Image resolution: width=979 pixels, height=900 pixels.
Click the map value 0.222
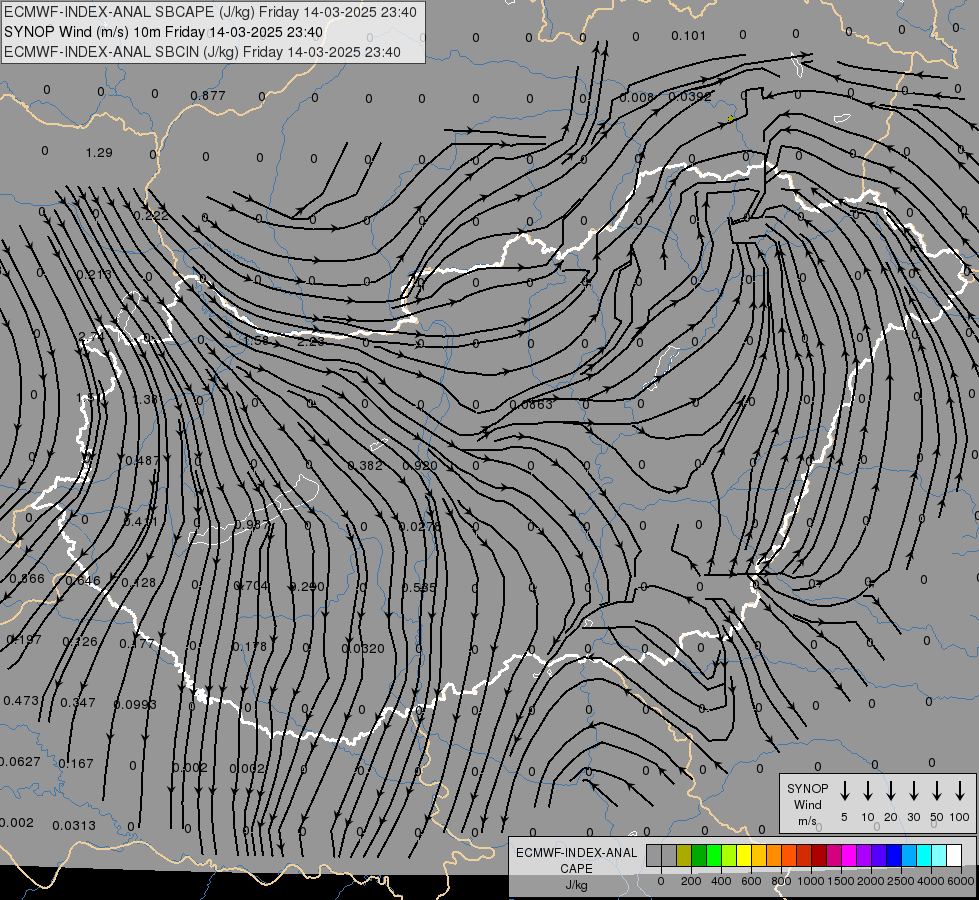point(151,215)
